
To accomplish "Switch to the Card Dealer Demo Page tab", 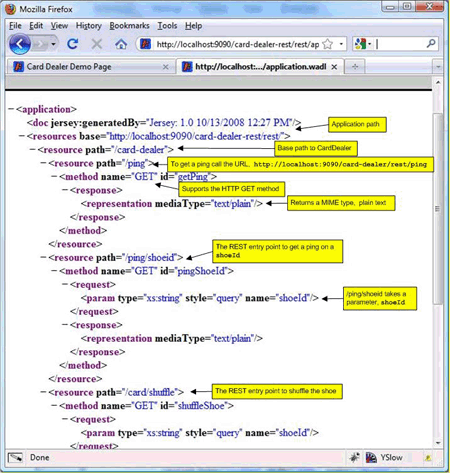I will (91, 67).
